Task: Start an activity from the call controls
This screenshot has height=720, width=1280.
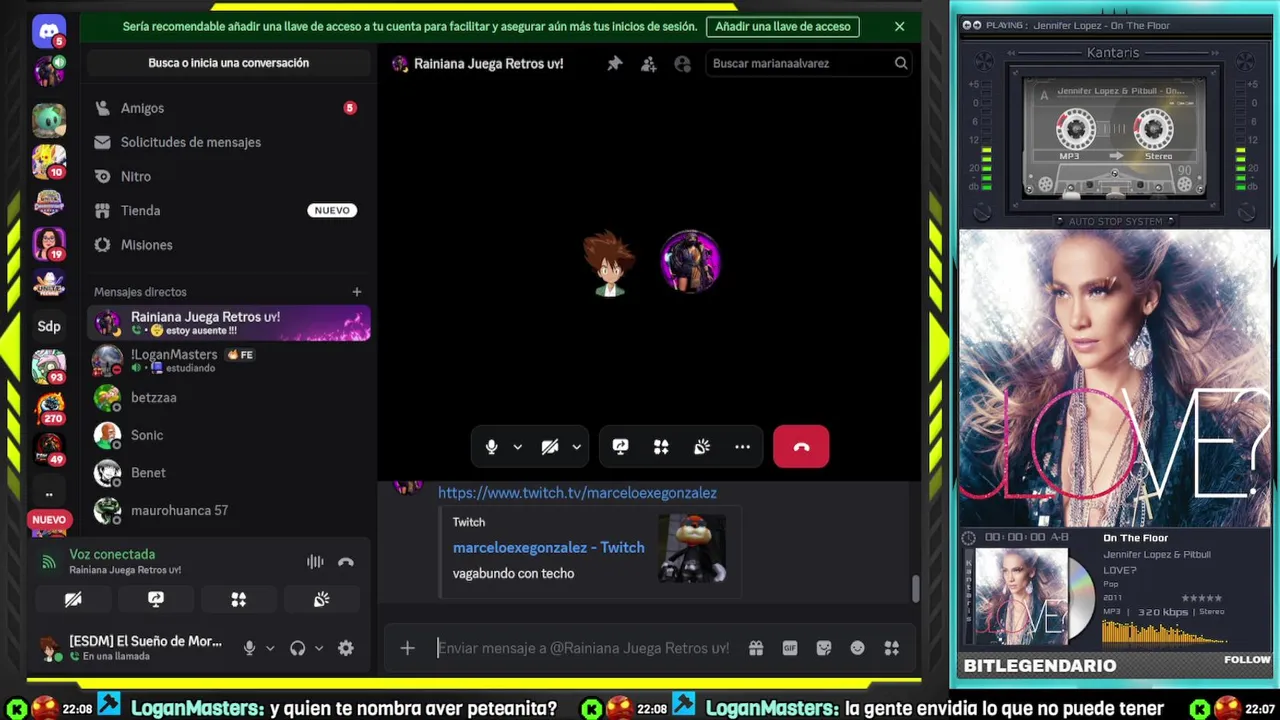Action: tap(661, 447)
